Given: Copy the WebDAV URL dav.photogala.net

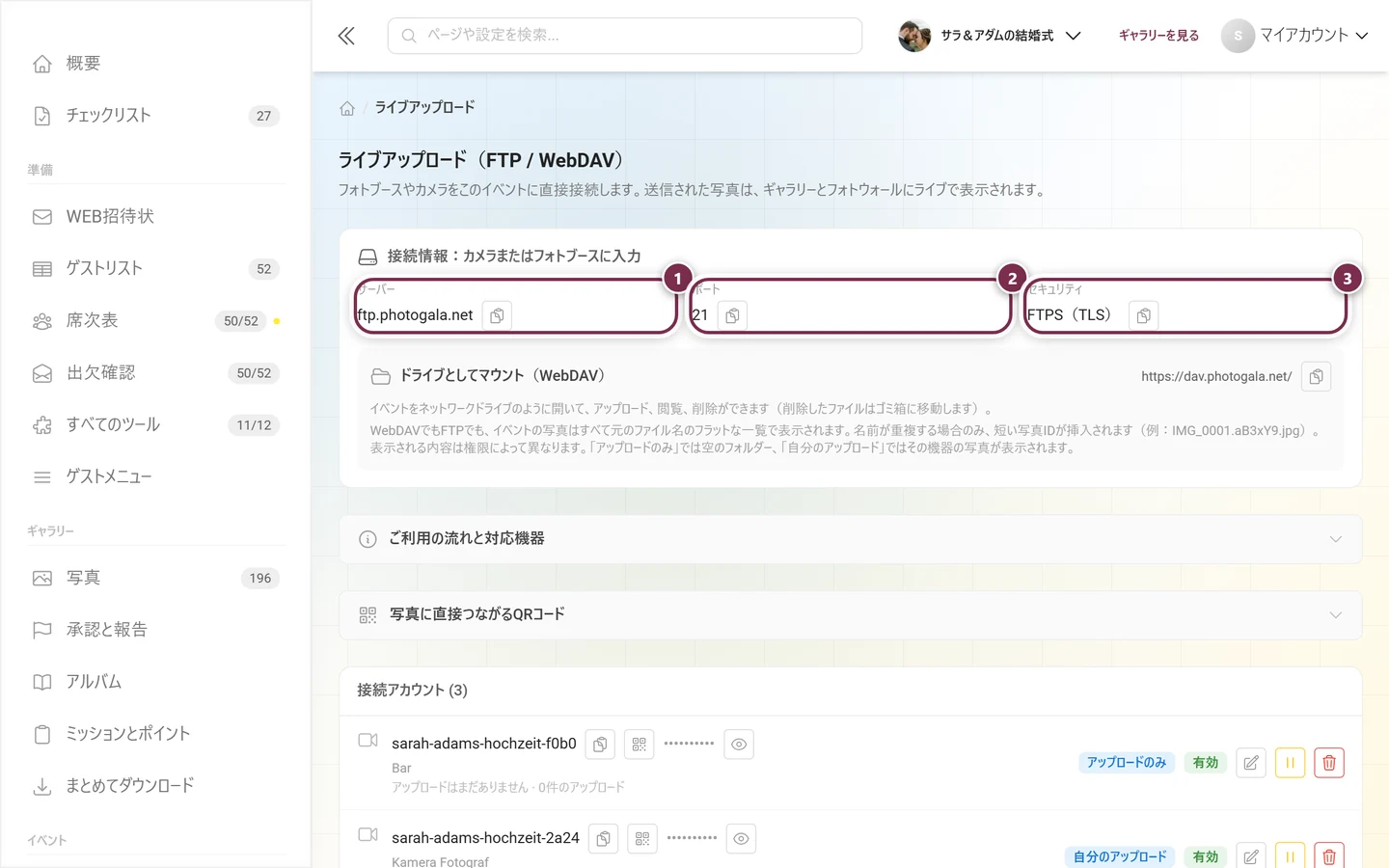Looking at the screenshot, I should coord(1316,376).
